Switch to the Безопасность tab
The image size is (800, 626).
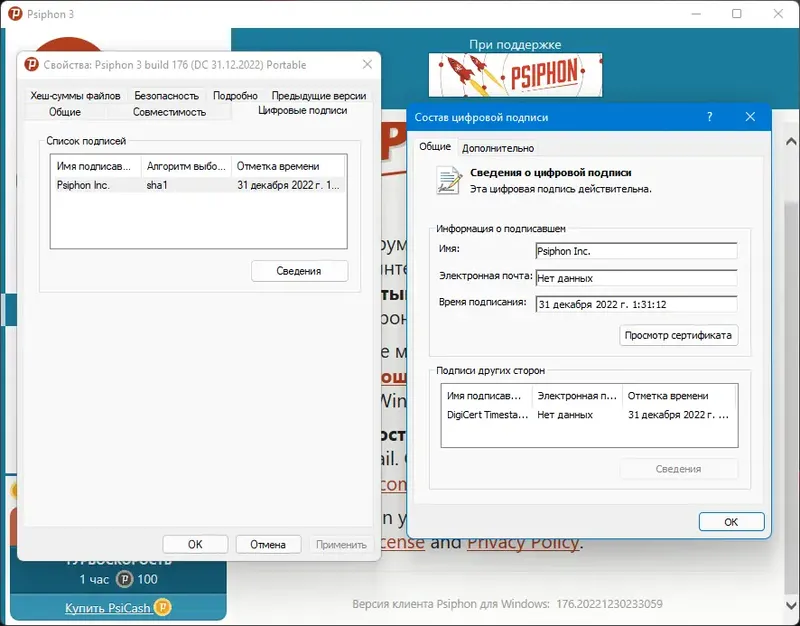(x=166, y=95)
